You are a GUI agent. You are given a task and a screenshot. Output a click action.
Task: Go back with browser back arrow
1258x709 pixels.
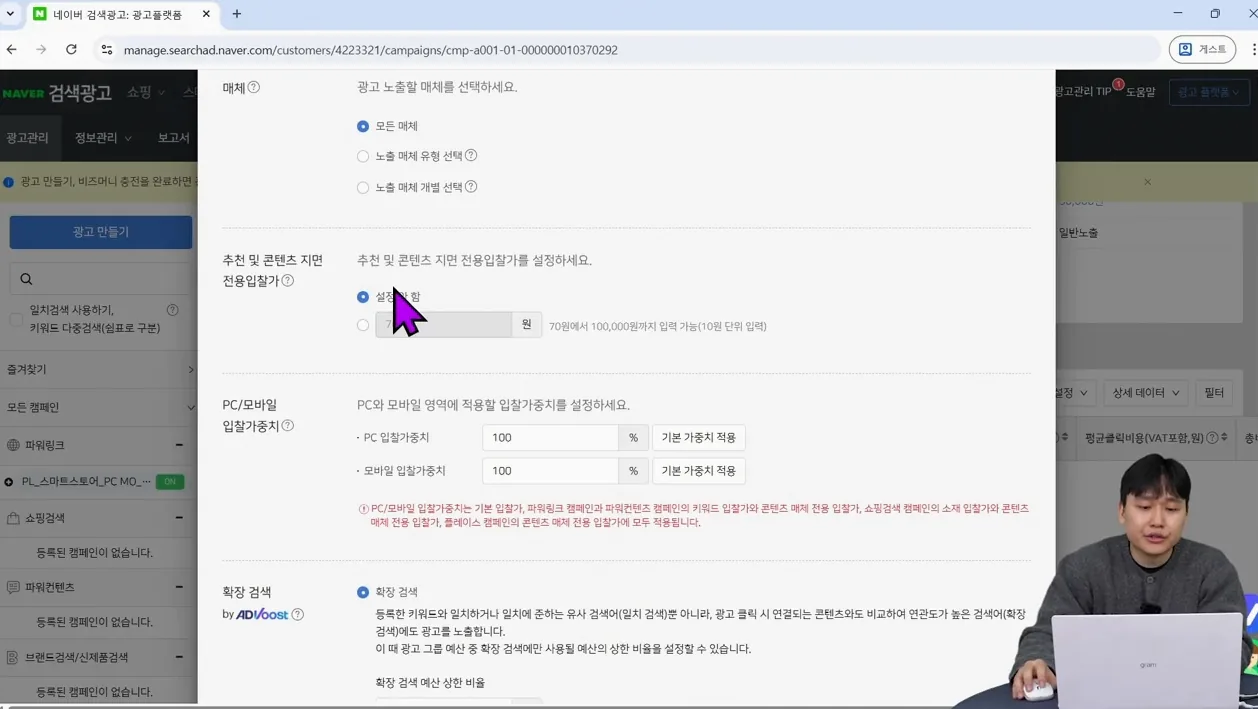pyautogui.click(x=12, y=49)
